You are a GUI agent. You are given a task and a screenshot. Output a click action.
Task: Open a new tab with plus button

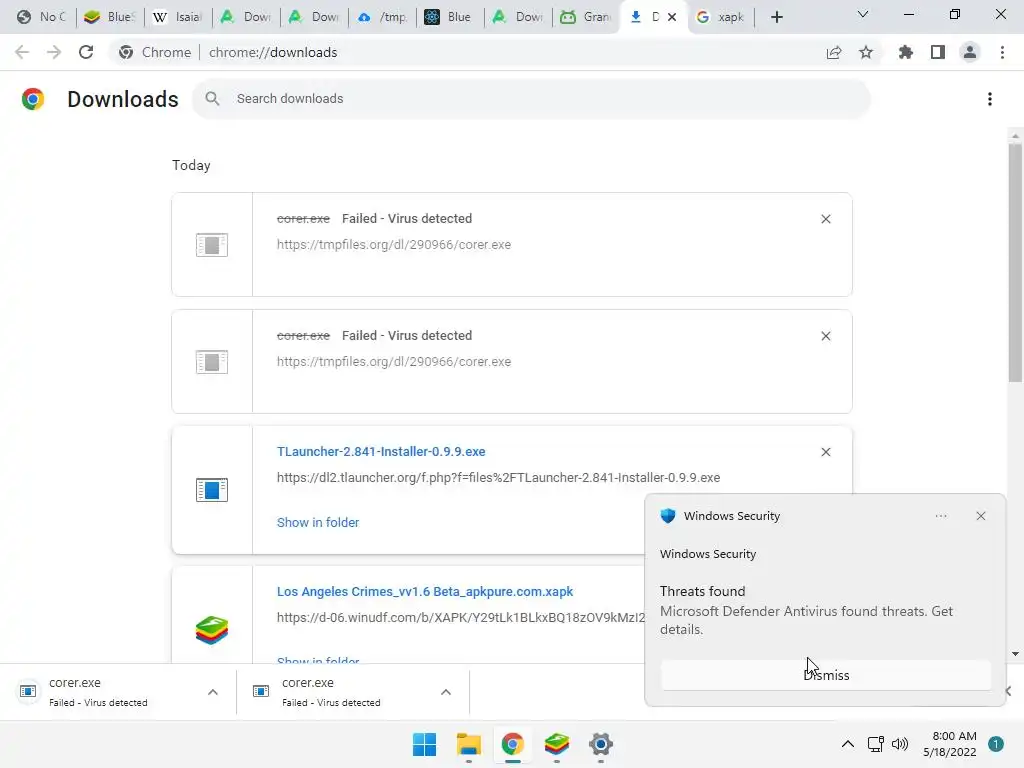point(776,17)
